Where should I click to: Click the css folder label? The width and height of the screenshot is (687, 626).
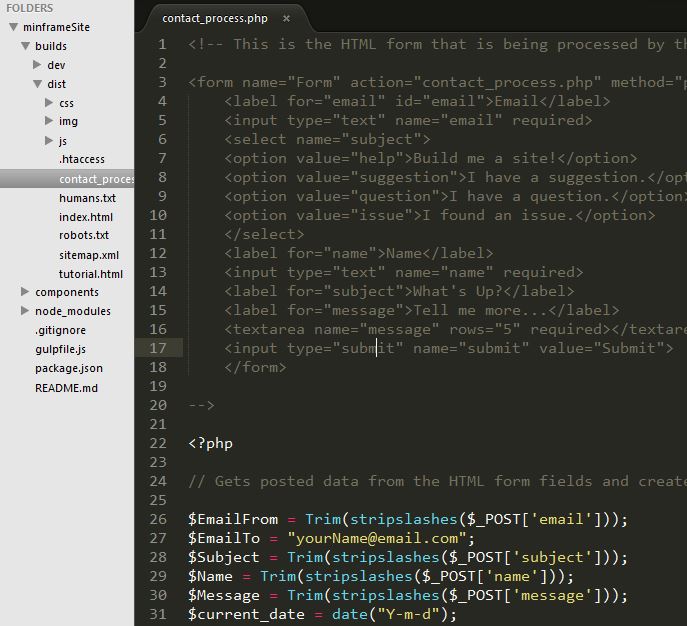(66, 103)
